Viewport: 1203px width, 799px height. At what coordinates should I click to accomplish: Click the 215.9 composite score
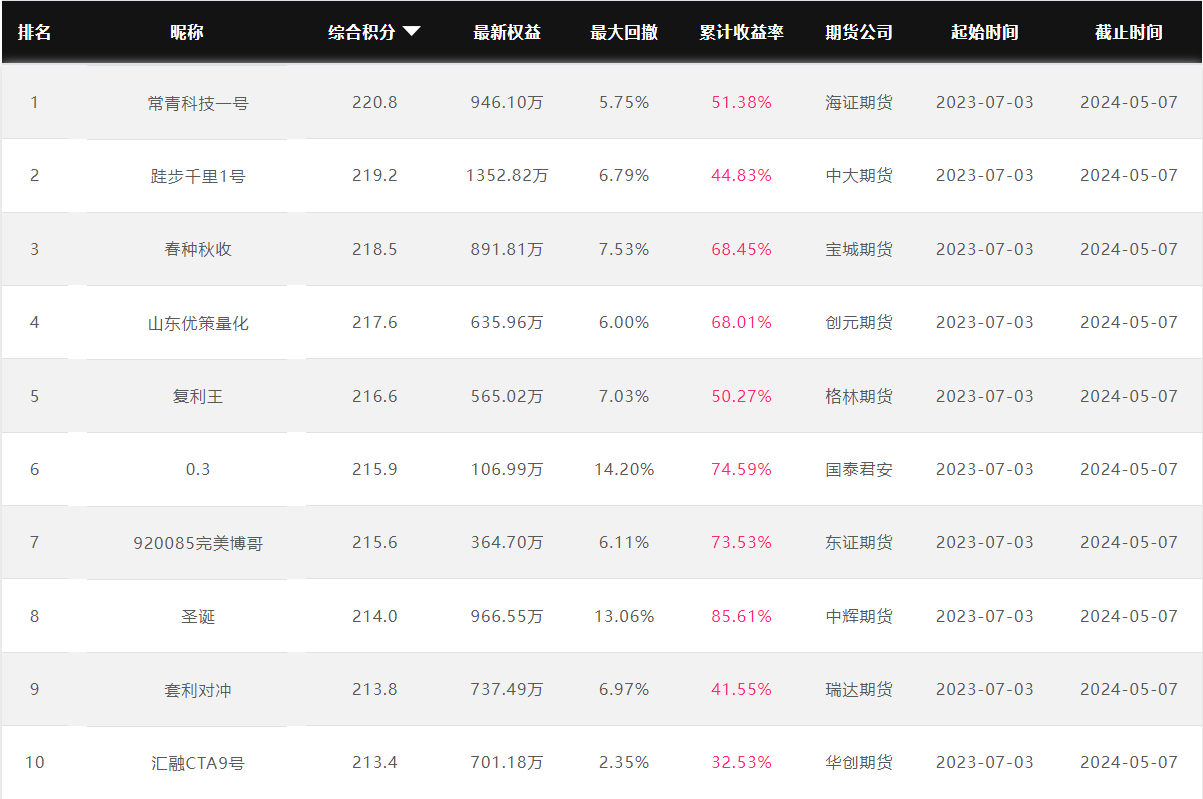pos(375,469)
